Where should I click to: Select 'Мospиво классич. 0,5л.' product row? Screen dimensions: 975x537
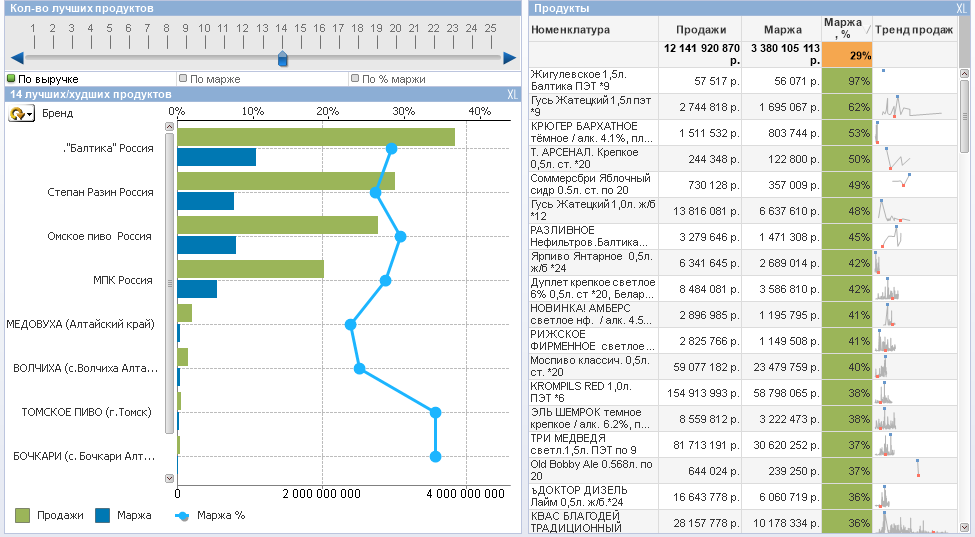[x=593, y=367]
